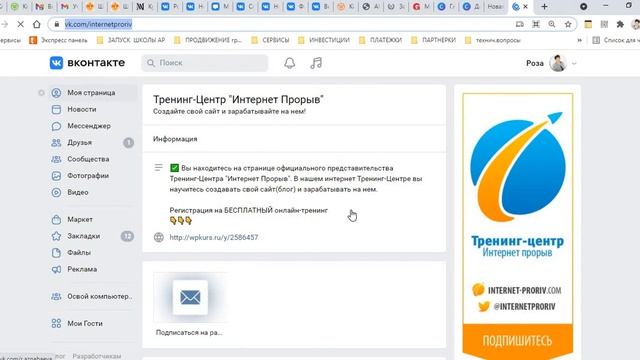
Task: Open 'Мессенджер' in sidebar
Action: point(89,126)
